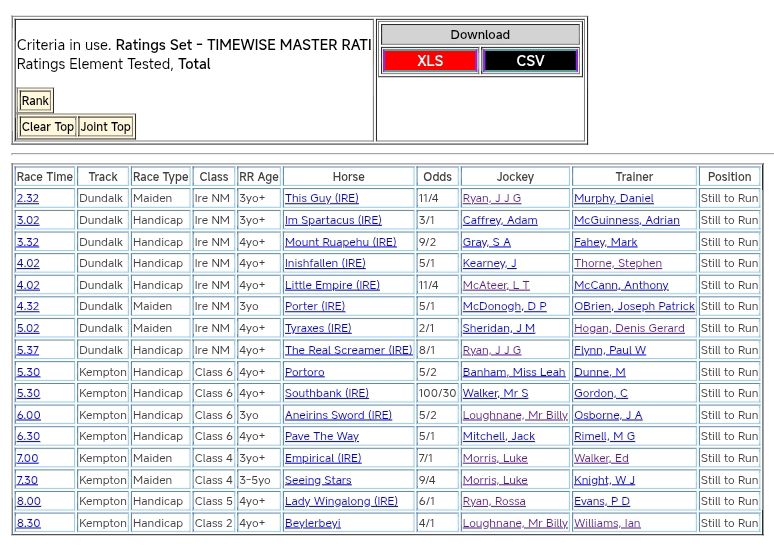The height and width of the screenshot is (553, 774).
Task: Open trainer Hogan, Denis Gerard link
Action: pos(629,328)
